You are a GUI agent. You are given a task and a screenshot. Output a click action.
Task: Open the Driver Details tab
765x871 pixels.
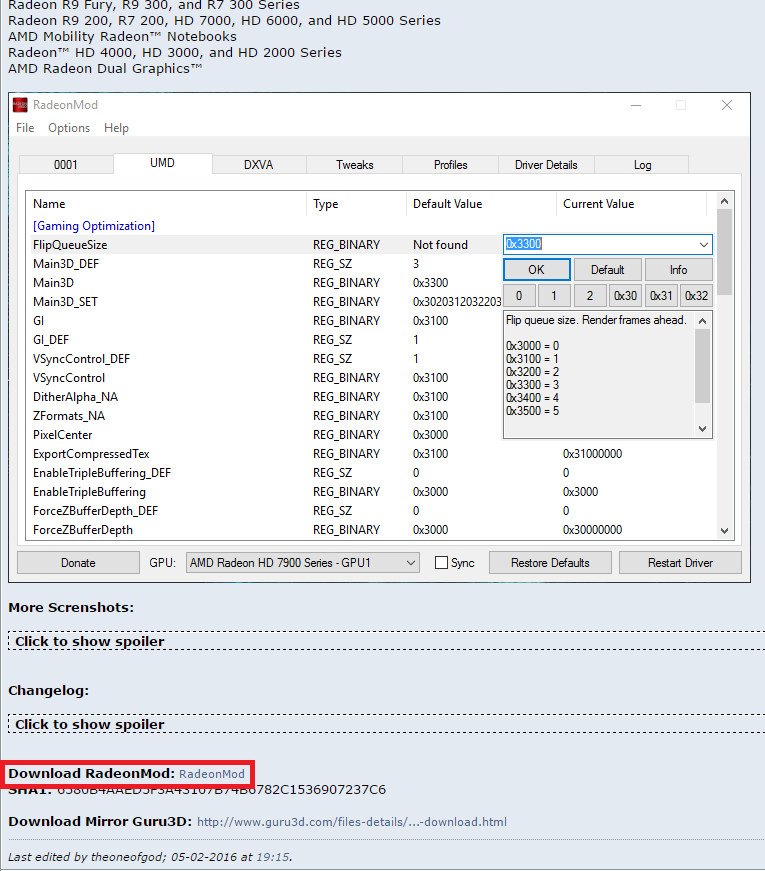[x=546, y=165]
